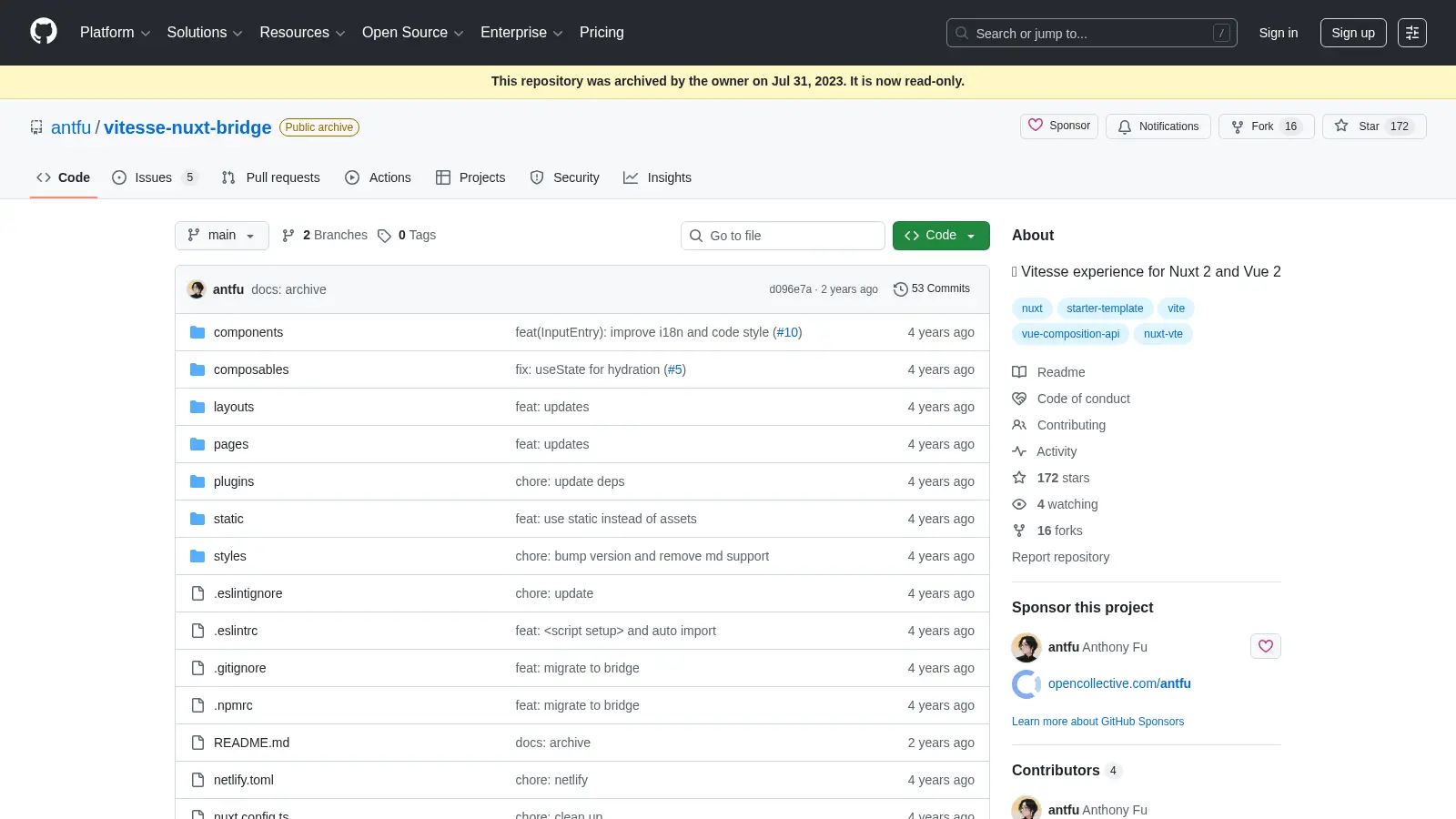Switch to the Security tab
Image resolution: width=1456 pixels, height=819 pixels.
(x=565, y=177)
